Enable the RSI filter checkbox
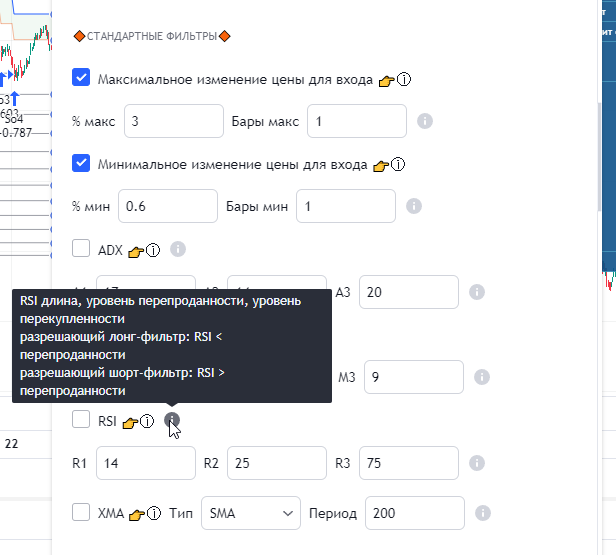616x555 pixels. tap(82, 421)
